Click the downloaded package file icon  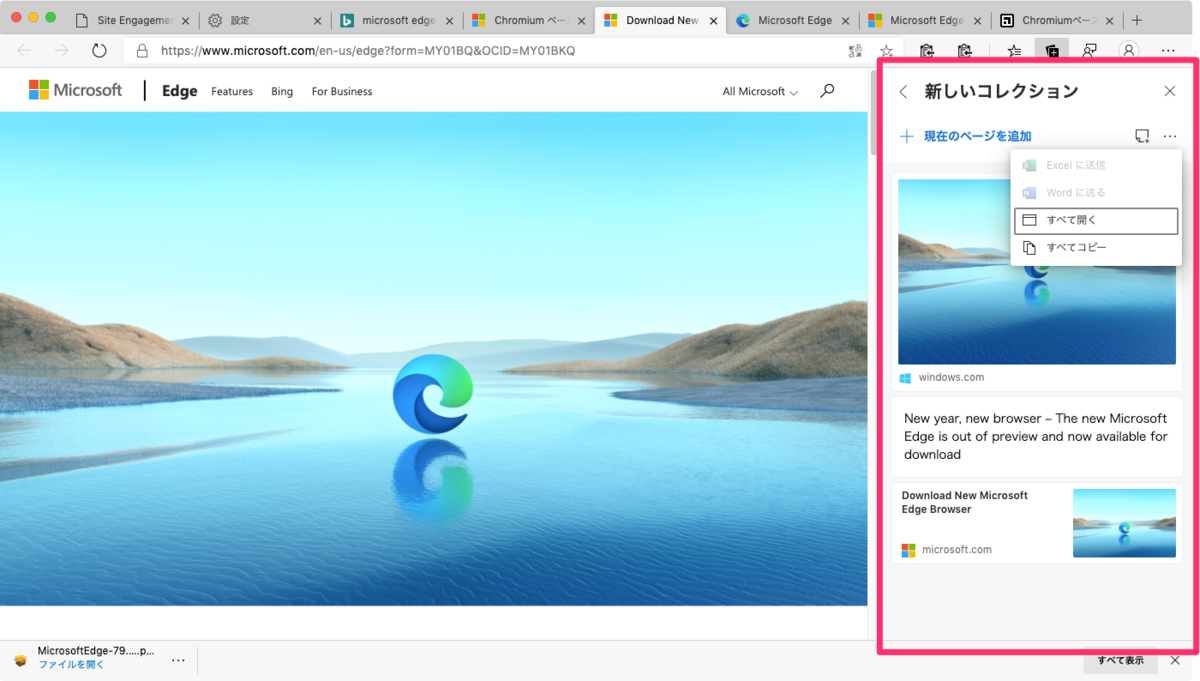tap(20, 660)
